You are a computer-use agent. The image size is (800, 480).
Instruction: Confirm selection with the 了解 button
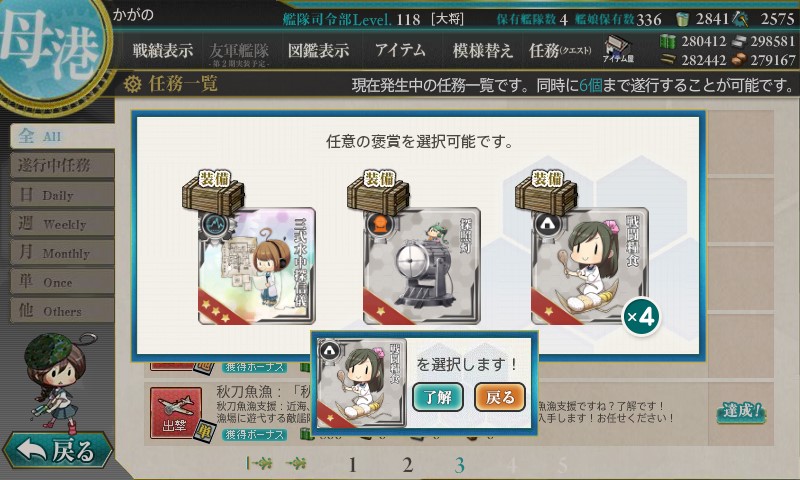(438, 397)
